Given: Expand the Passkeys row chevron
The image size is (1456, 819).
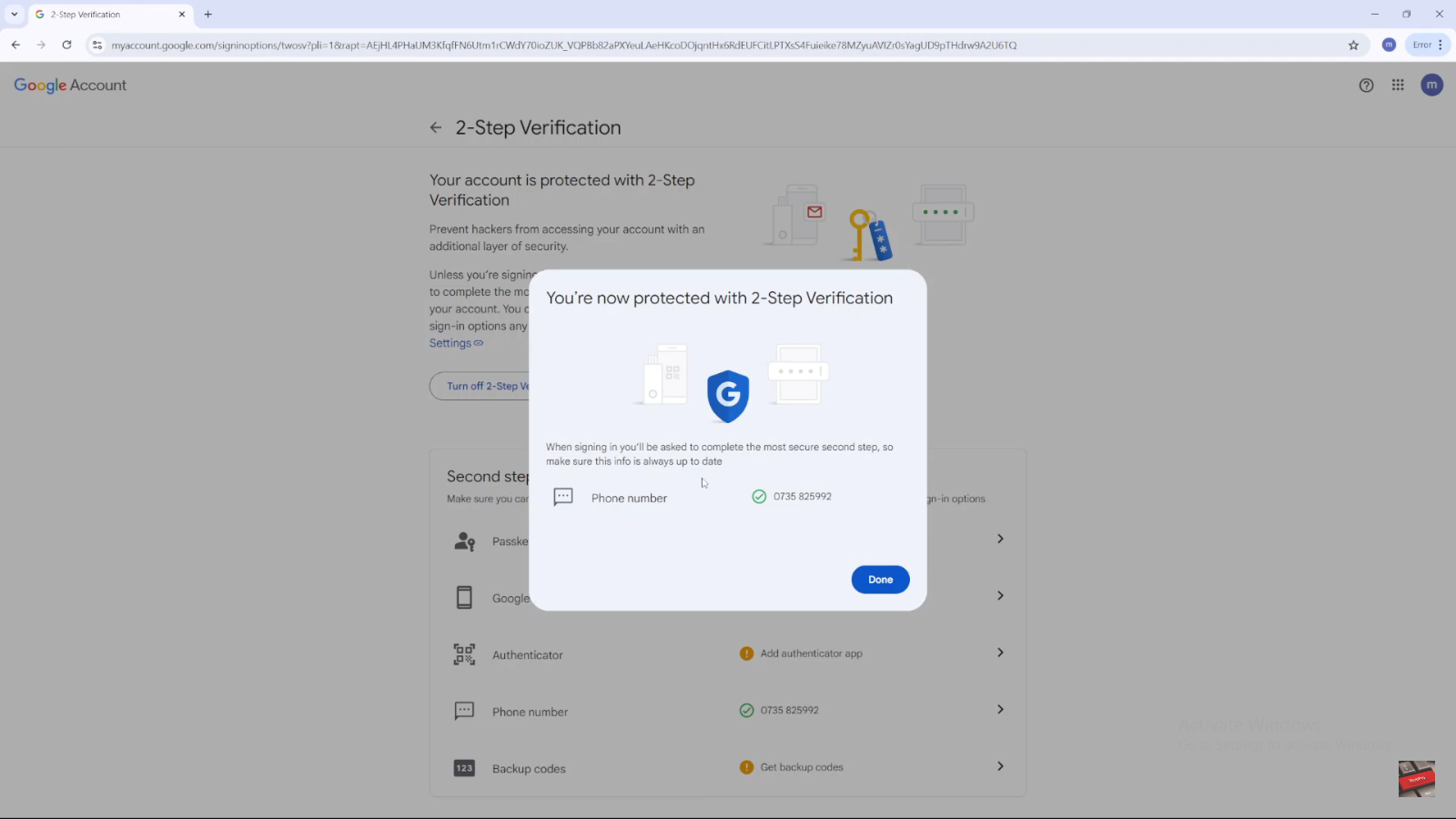Looking at the screenshot, I should click(x=1000, y=539).
